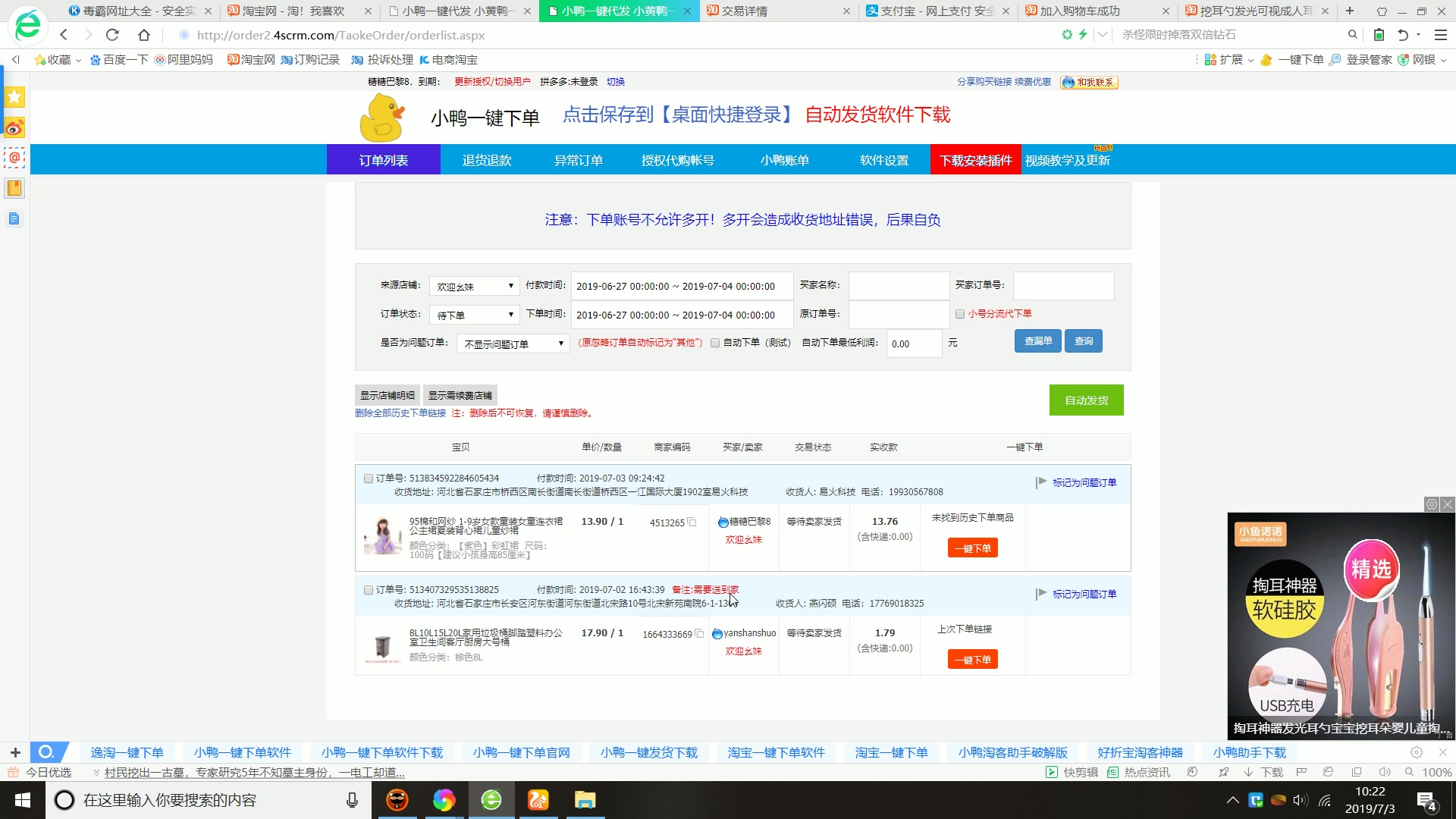Image resolution: width=1456 pixels, height=819 pixels.
Task: Click Wangwang icon beside buyer 糖糖巴黎8
Action: pos(723,522)
